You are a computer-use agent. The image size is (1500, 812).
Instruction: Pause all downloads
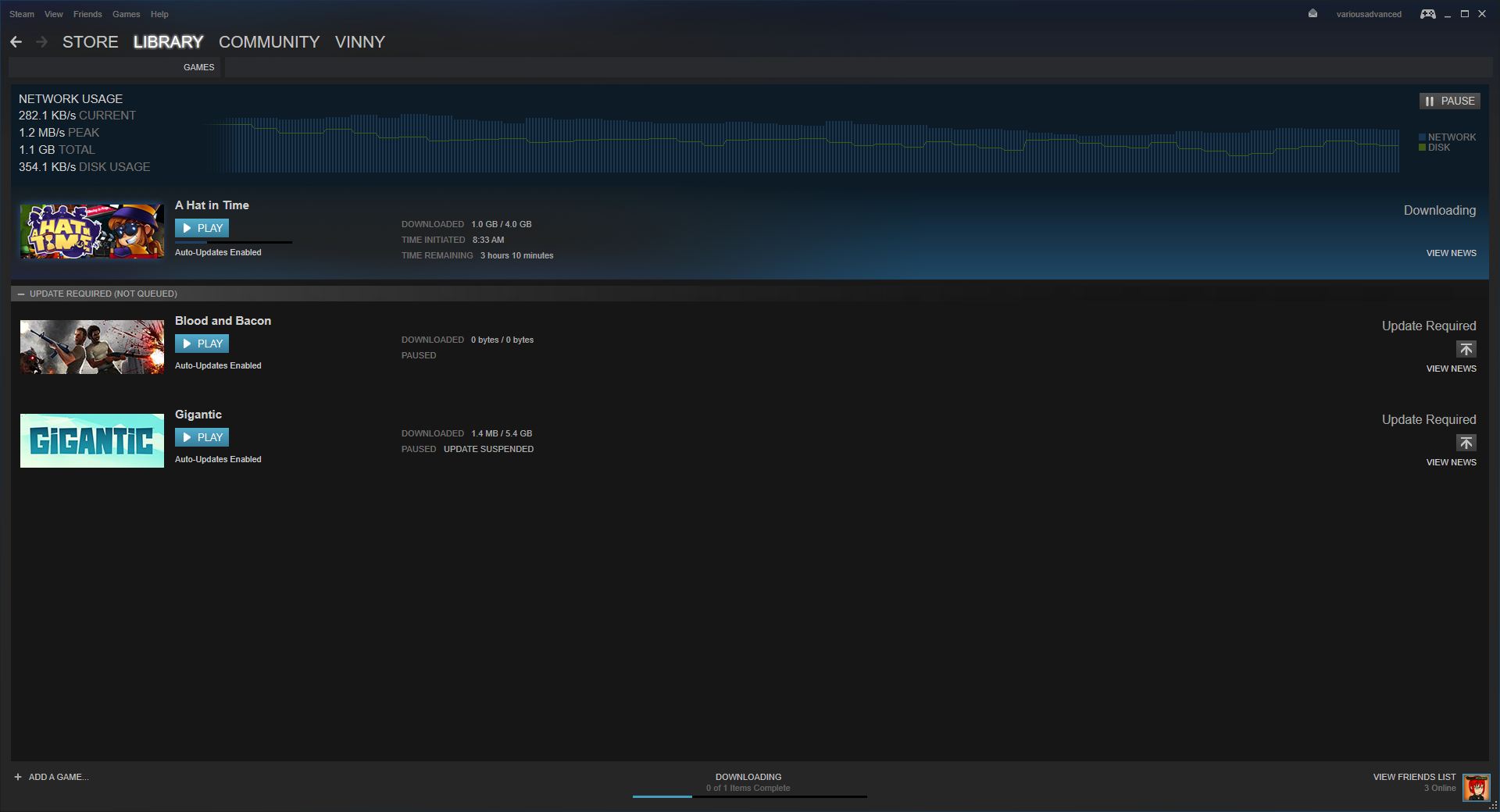click(x=1450, y=101)
